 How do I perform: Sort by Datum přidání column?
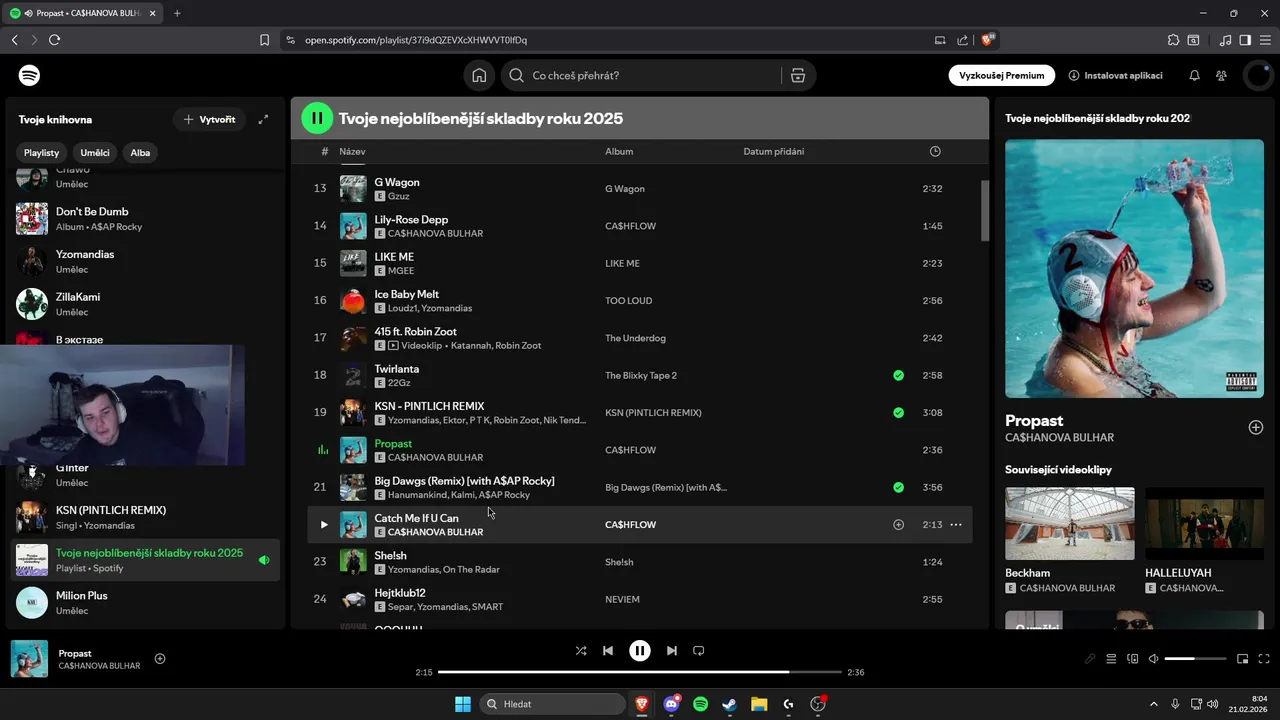click(773, 151)
